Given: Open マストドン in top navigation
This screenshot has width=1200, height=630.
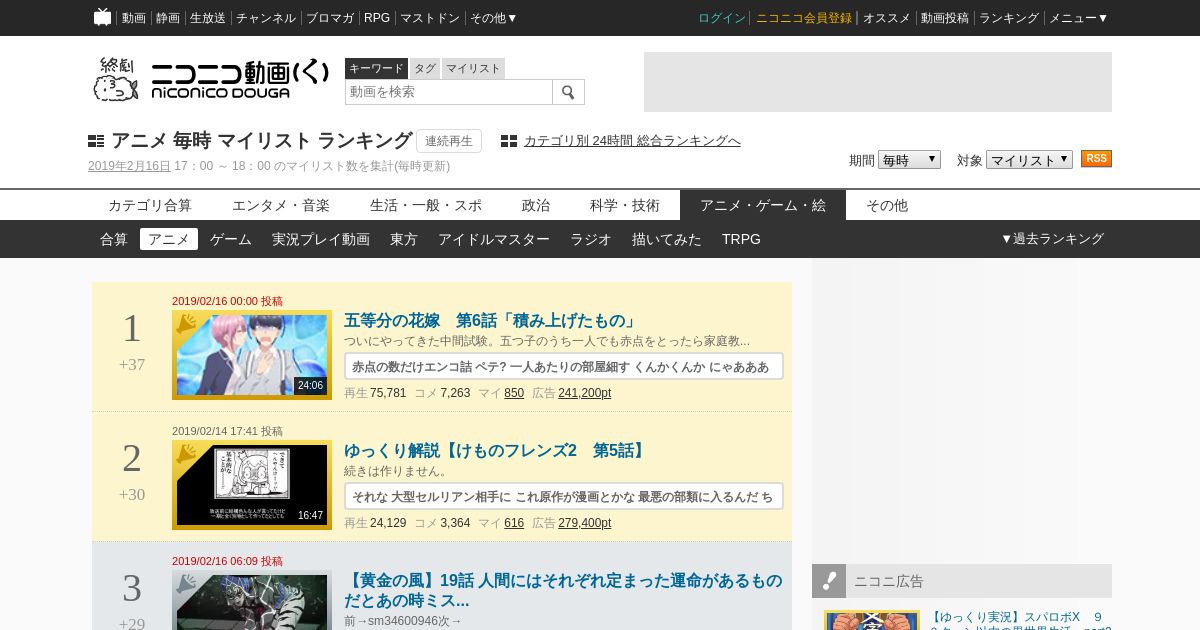Looking at the screenshot, I should click(x=430, y=18).
